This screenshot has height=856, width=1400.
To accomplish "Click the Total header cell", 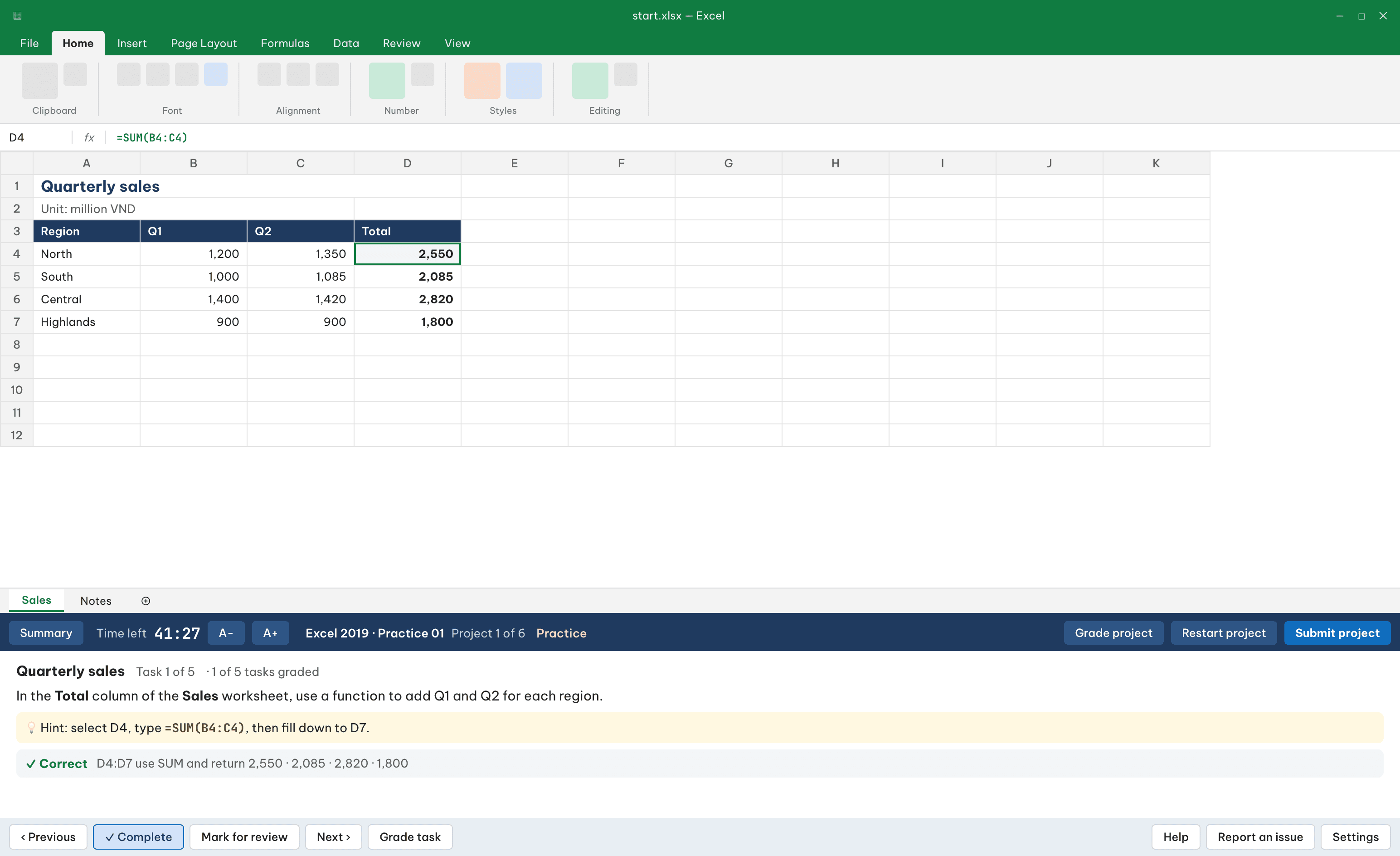I will point(408,231).
